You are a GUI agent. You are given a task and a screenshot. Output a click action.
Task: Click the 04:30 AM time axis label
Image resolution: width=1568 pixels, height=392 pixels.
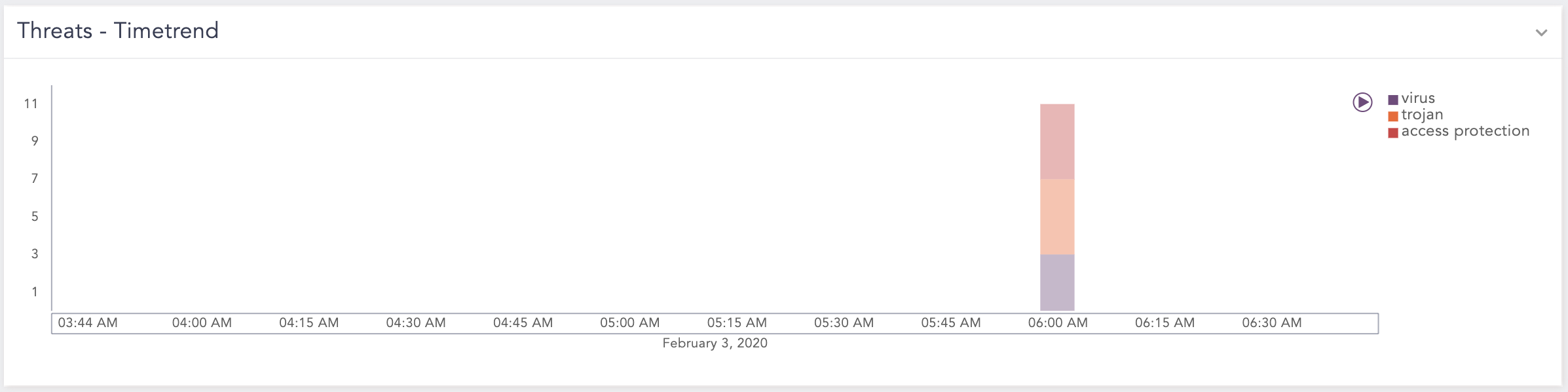pos(416,323)
